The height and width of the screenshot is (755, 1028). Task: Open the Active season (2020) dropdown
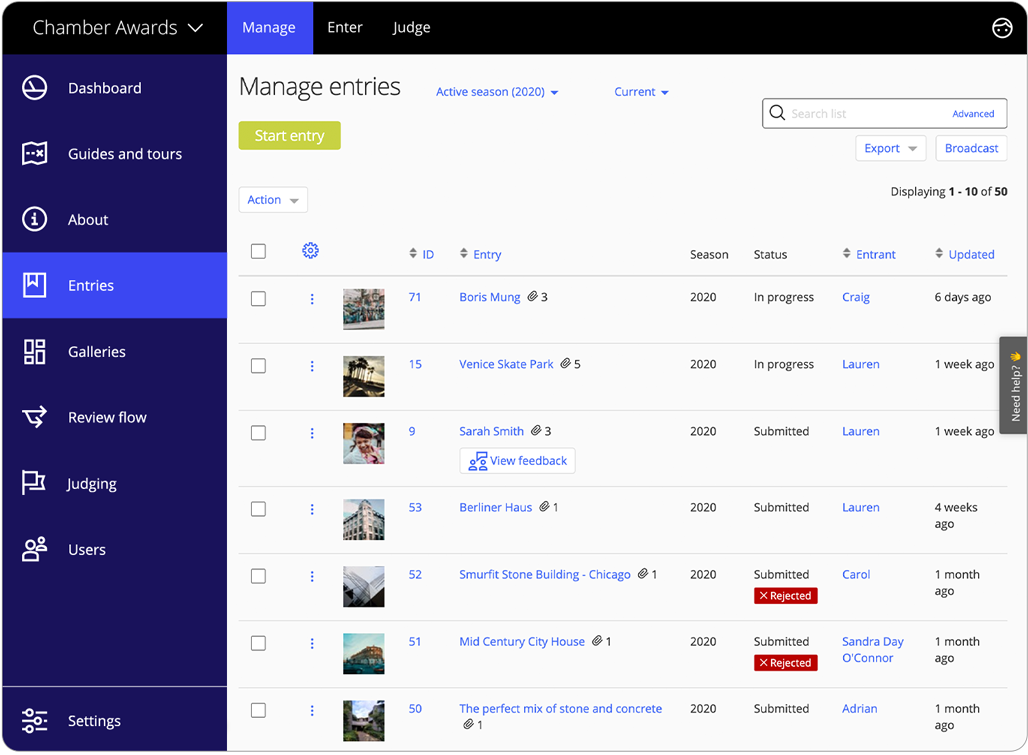pyautogui.click(x=496, y=91)
